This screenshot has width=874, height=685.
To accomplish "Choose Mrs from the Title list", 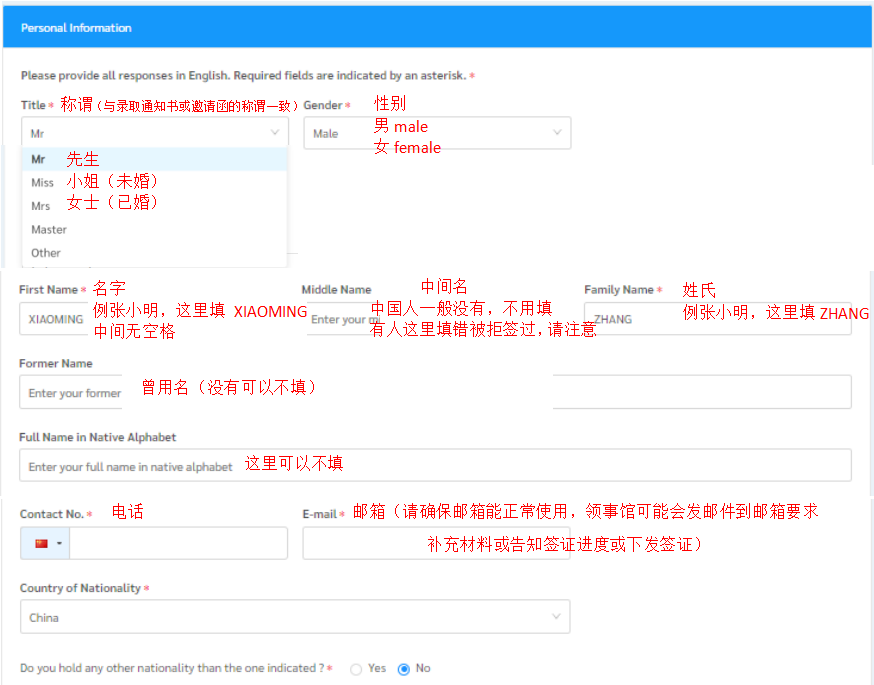I will pos(40,206).
